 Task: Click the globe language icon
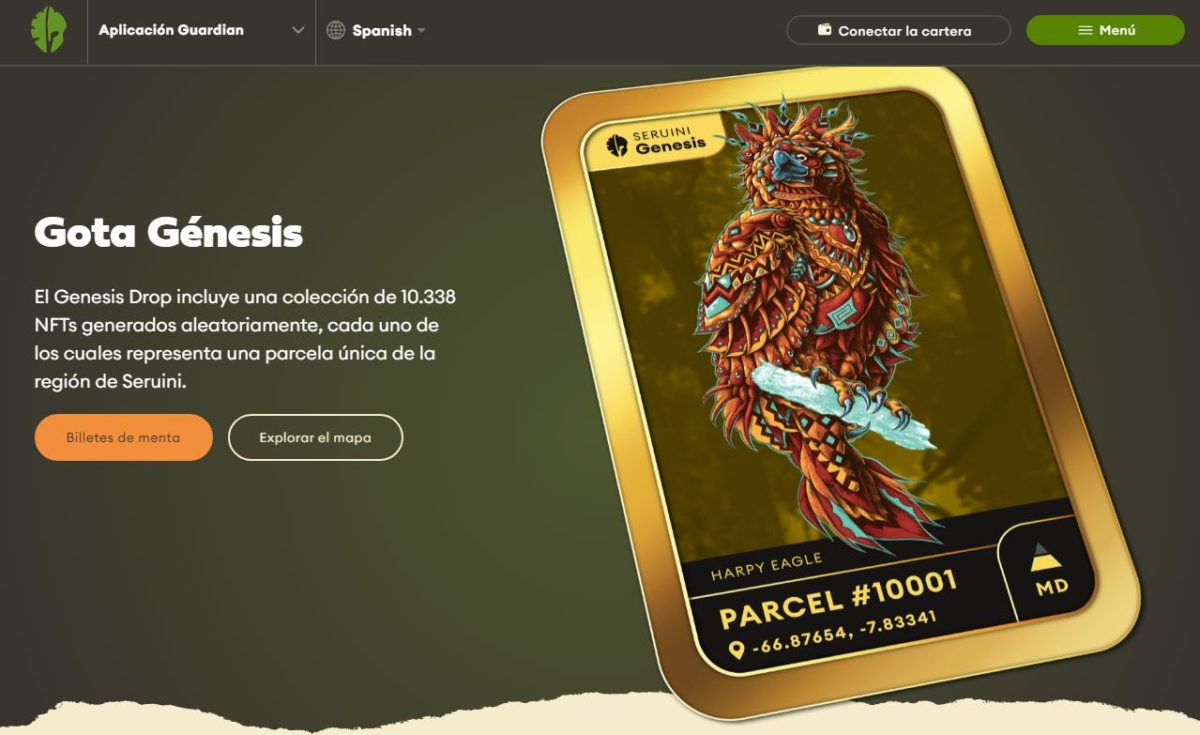336,30
